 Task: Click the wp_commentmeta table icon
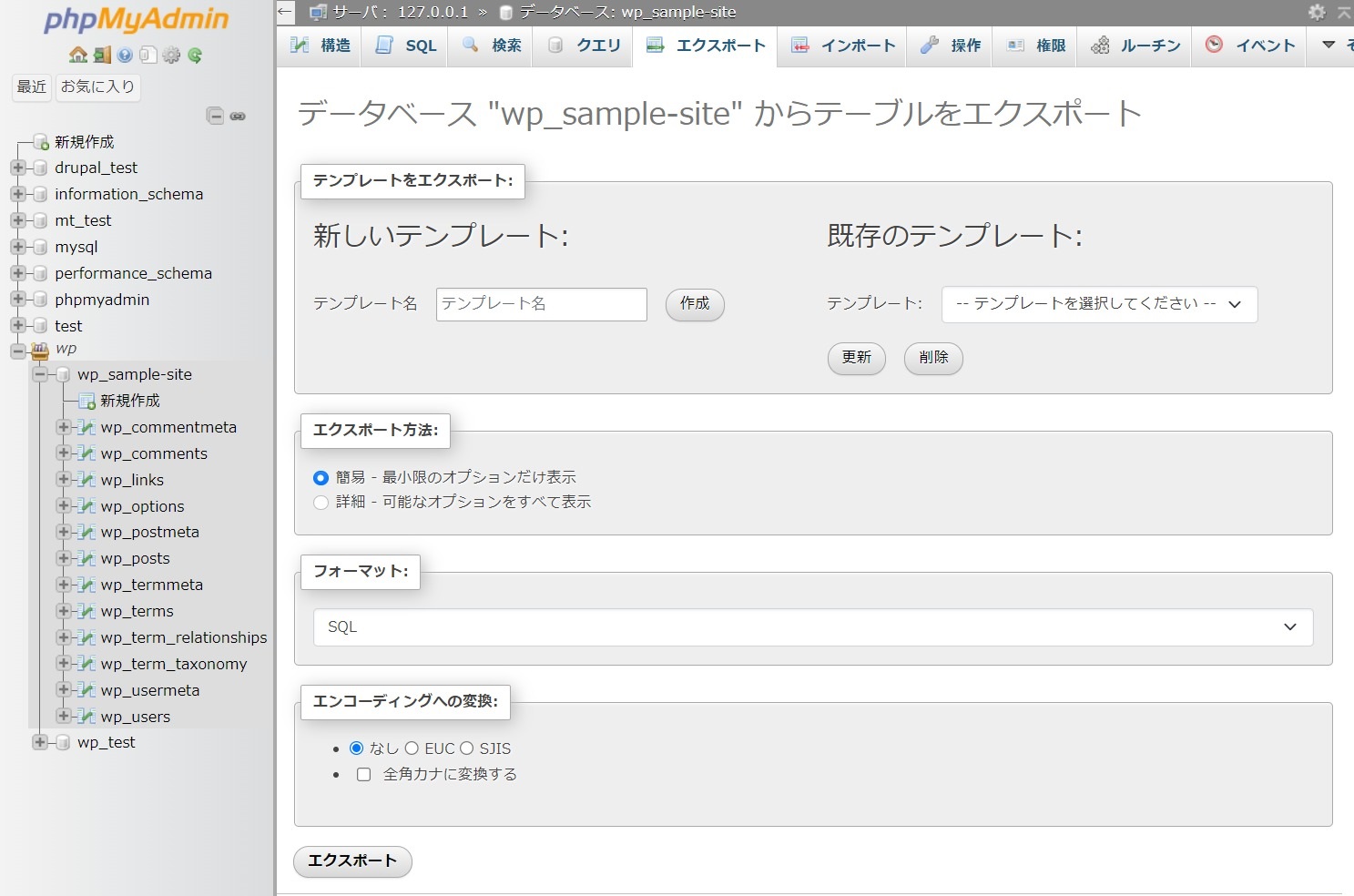tap(87, 427)
